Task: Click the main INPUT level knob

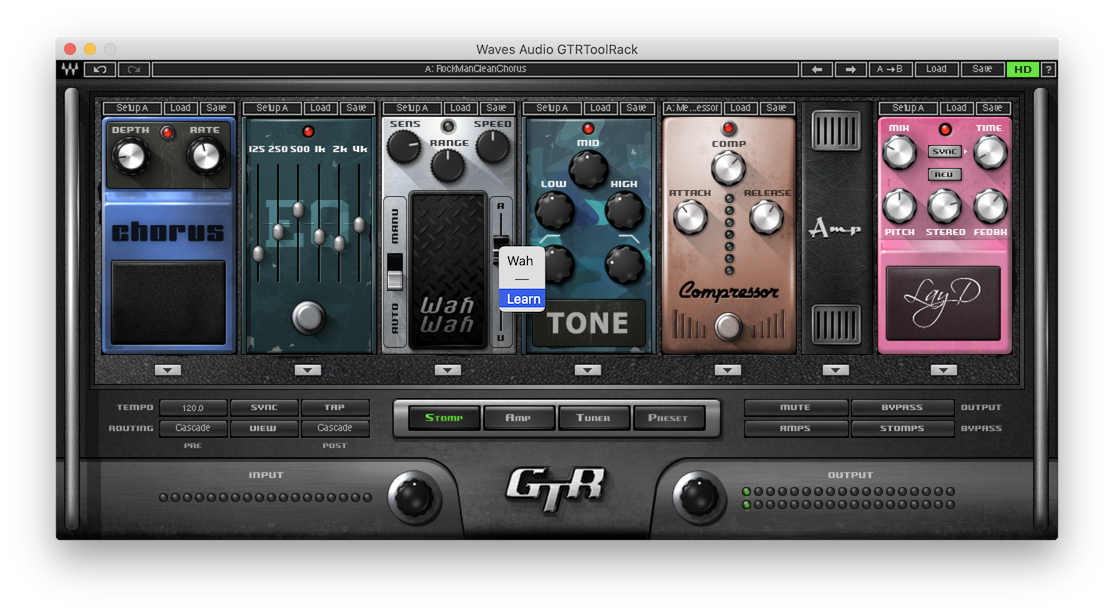Action: pyautogui.click(x=414, y=496)
